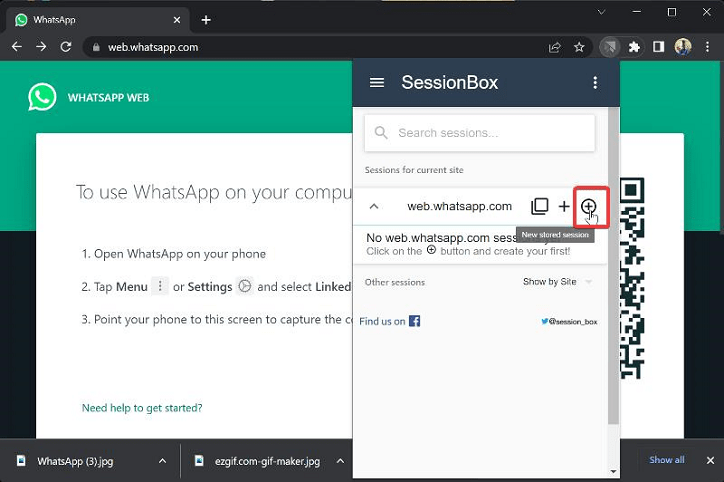The height and width of the screenshot is (482, 724).
Task: Open the SessionBox three-dot options menu
Action: [595, 83]
